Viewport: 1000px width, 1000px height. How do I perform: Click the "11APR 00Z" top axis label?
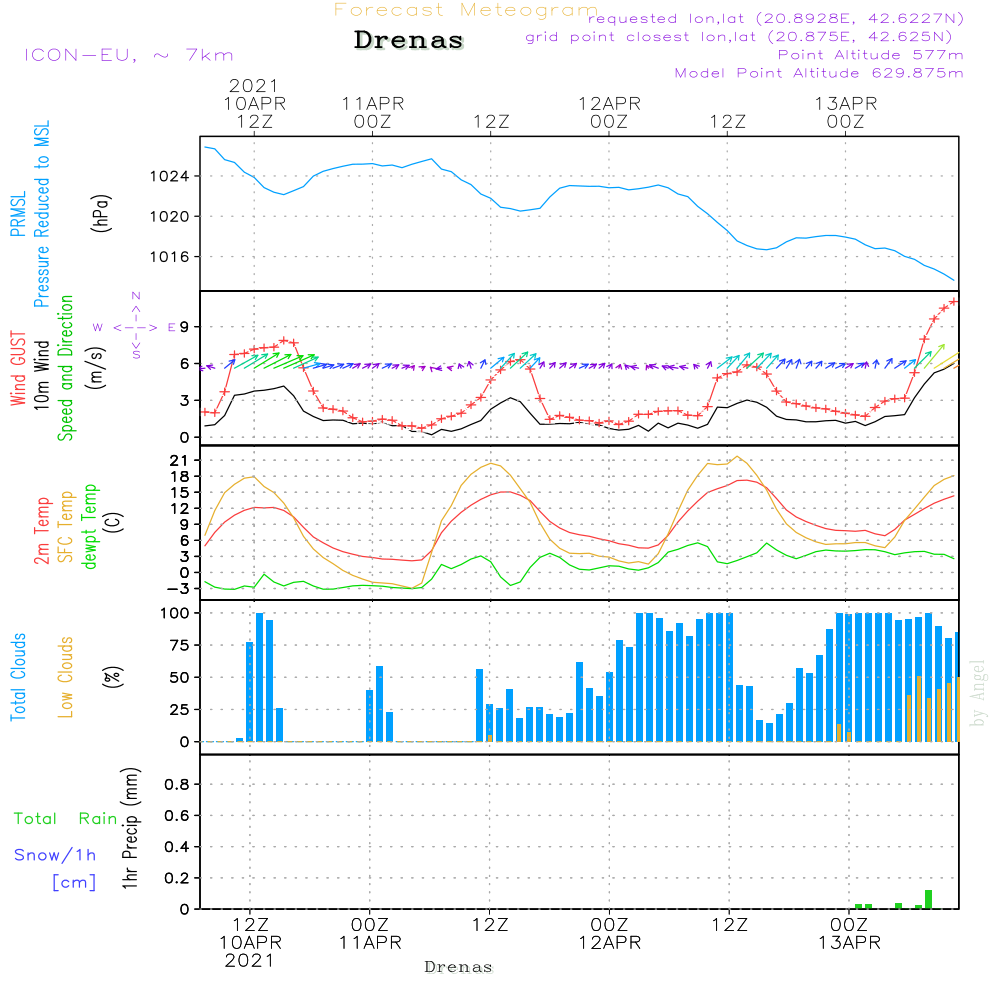pos(372,112)
